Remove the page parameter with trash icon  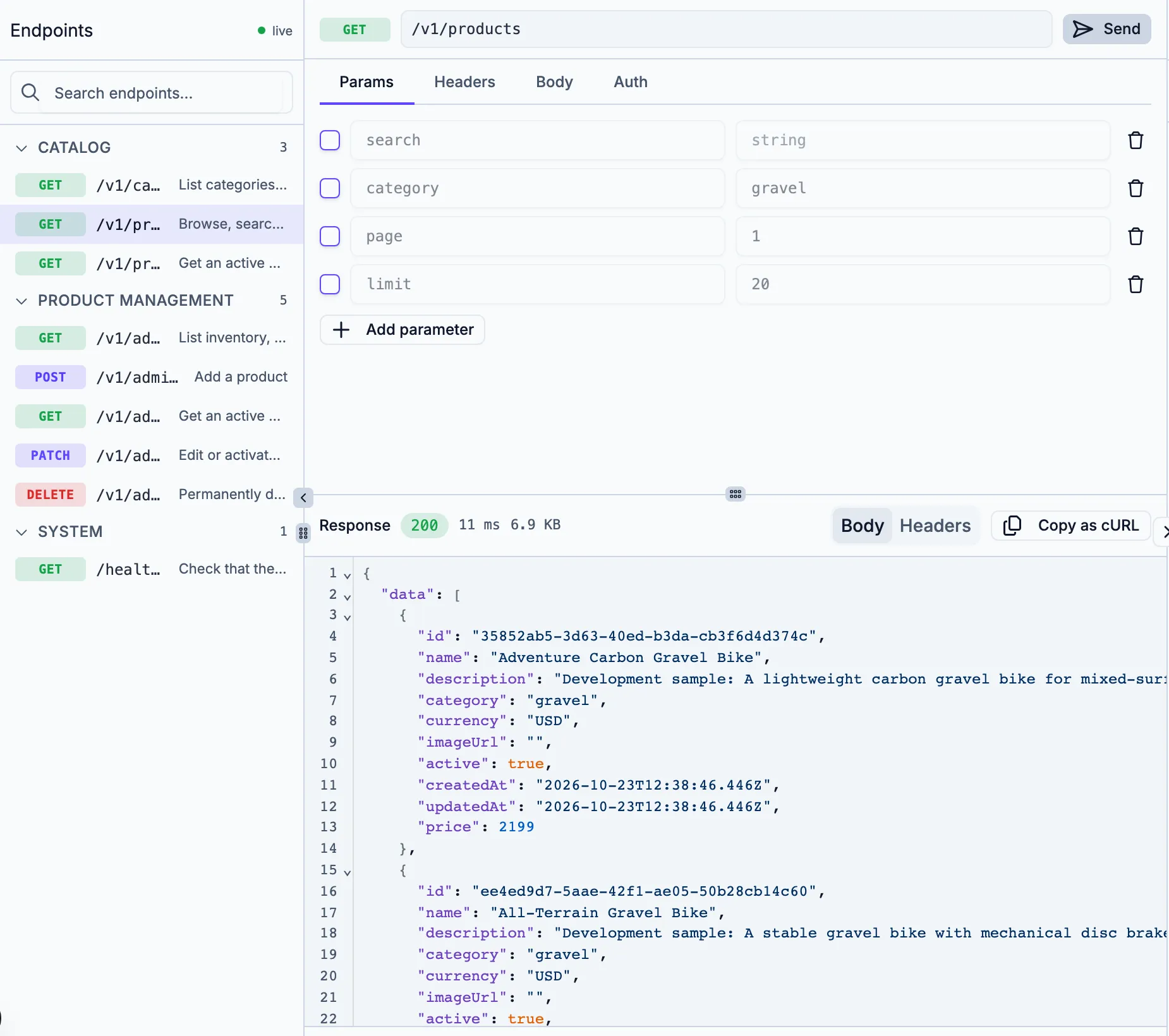pyautogui.click(x=1136, y=236)
